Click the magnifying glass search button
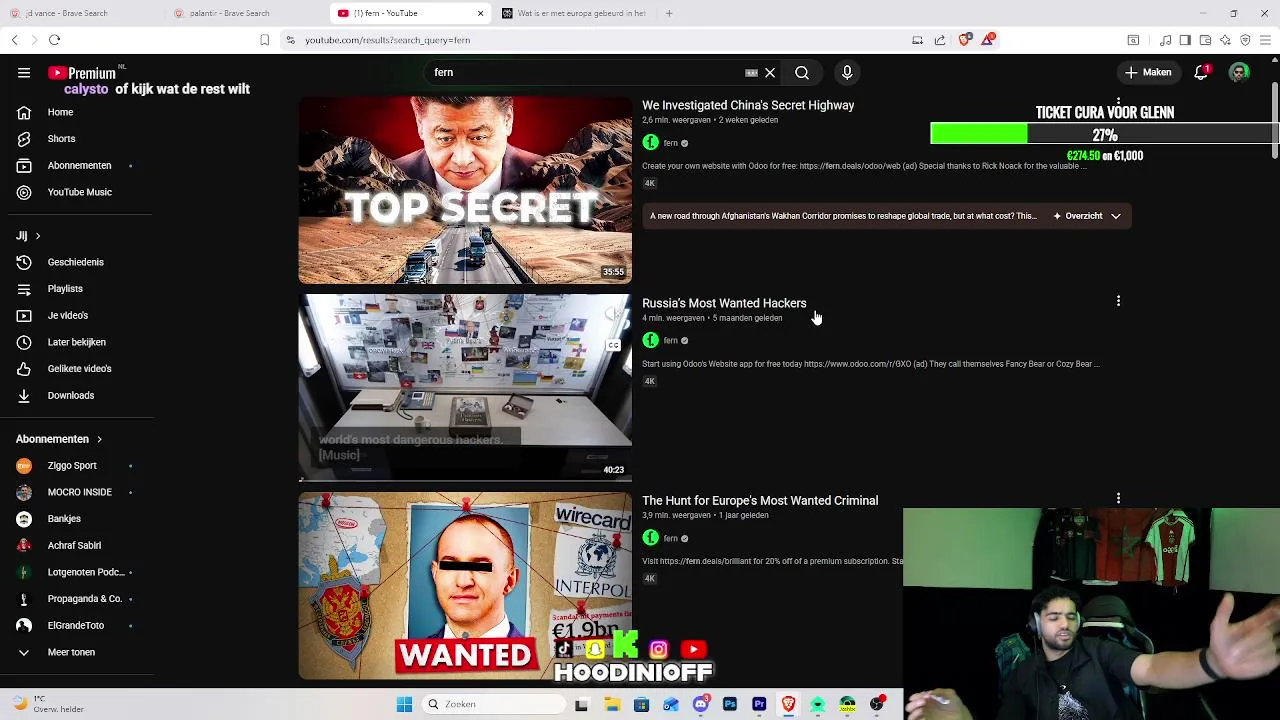 [x=802, y=73]
